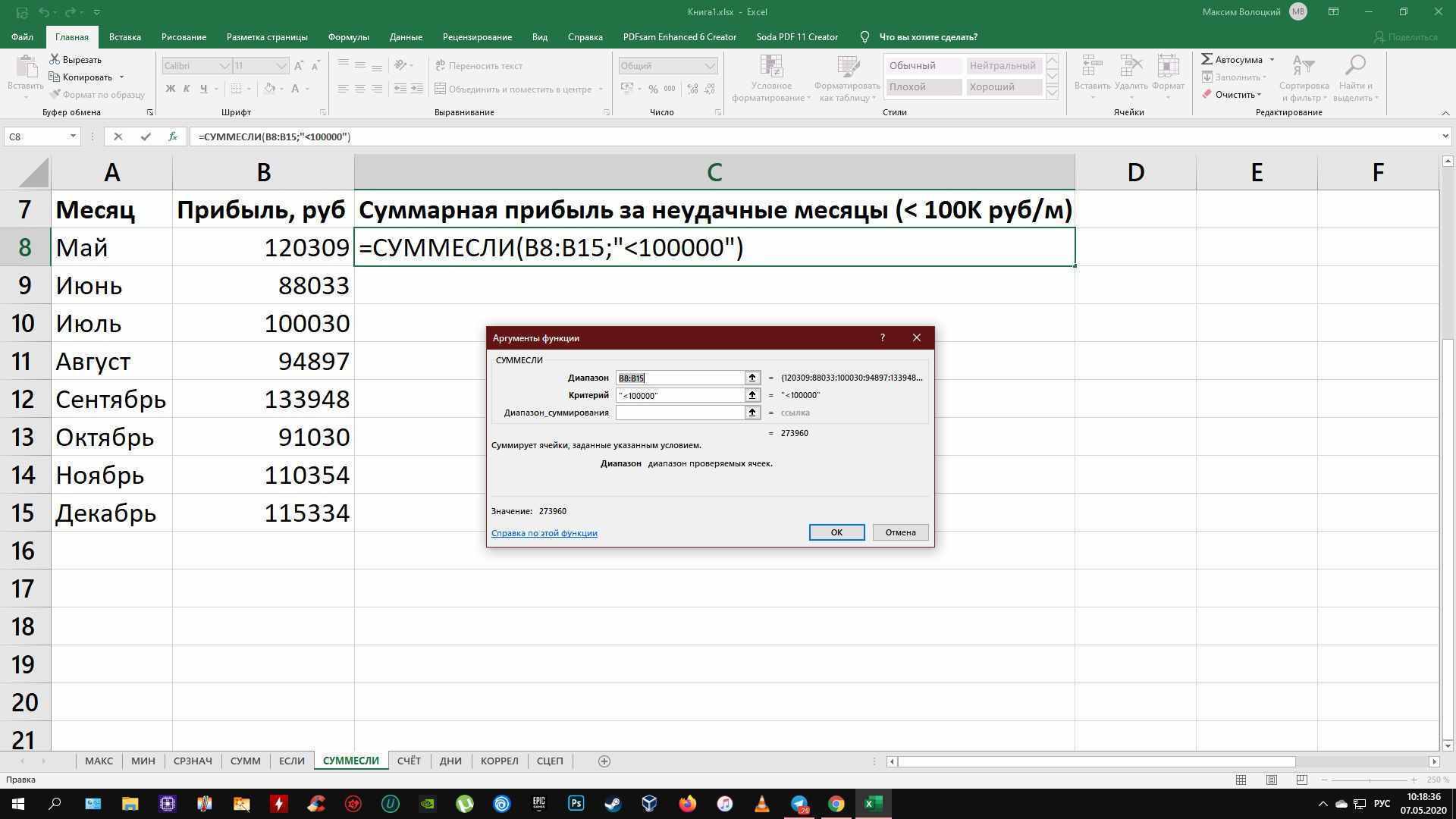The width and height of the screenshot is (1456, 819).
Task: Open the СУММ sheet tab
Action: tap(245, 761)
